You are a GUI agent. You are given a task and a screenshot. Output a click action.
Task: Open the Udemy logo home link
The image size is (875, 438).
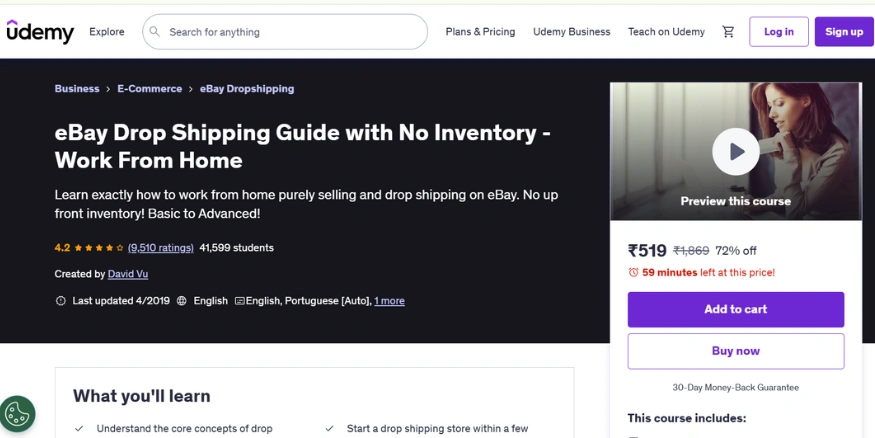point(40,32)
